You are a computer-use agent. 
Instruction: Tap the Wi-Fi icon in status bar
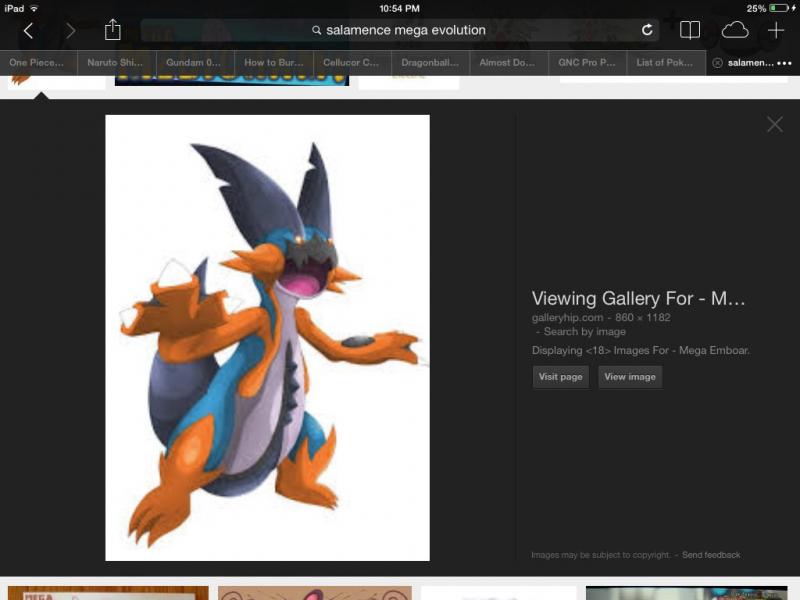pyautogui.click(x=34, y=8)
